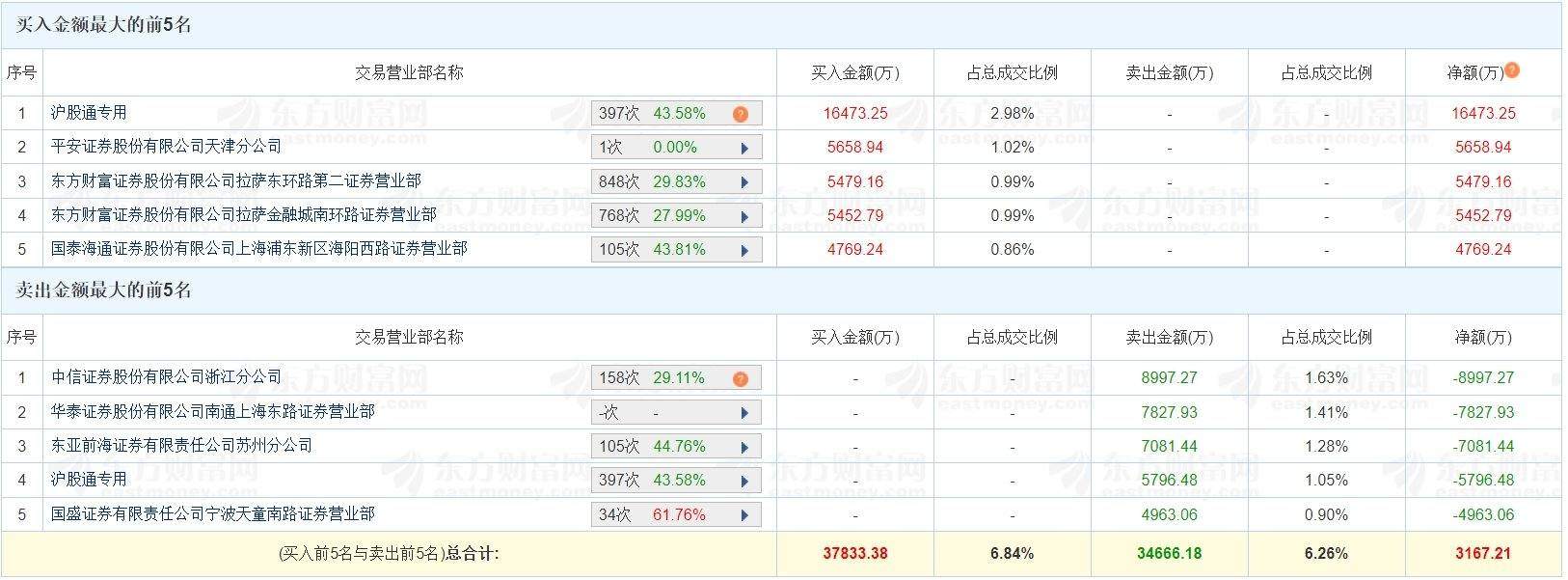1568x580 pixels.
Task: Open the 东方财富证券拉萨东环路第二证券营业部 link
Action: pos(235,181)
